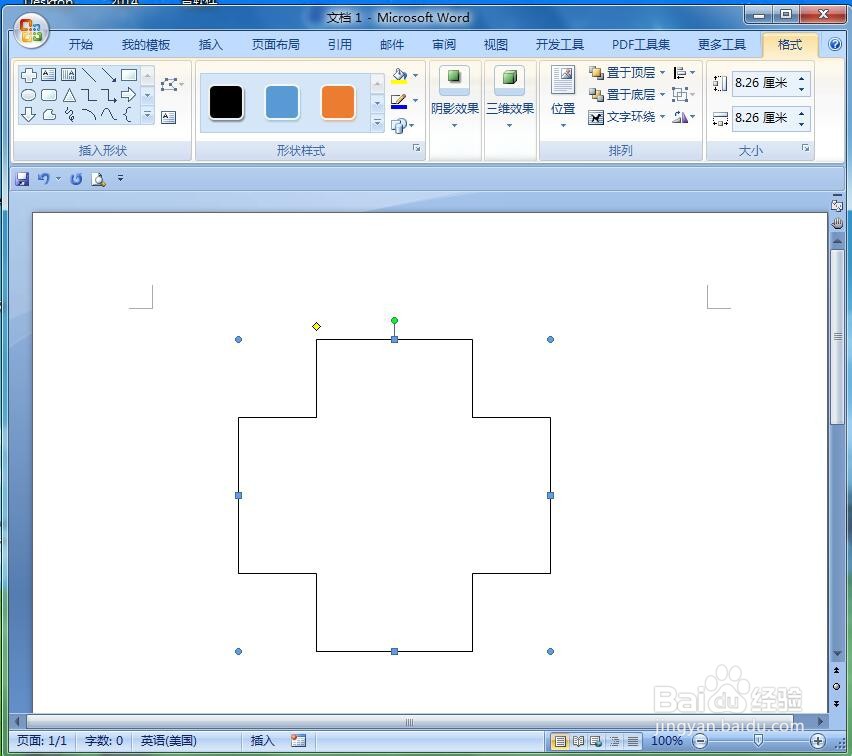Switch to web layout view
The height and width of the screenshot is (756, 852).
pyautogui.click(x=596, y=741)
